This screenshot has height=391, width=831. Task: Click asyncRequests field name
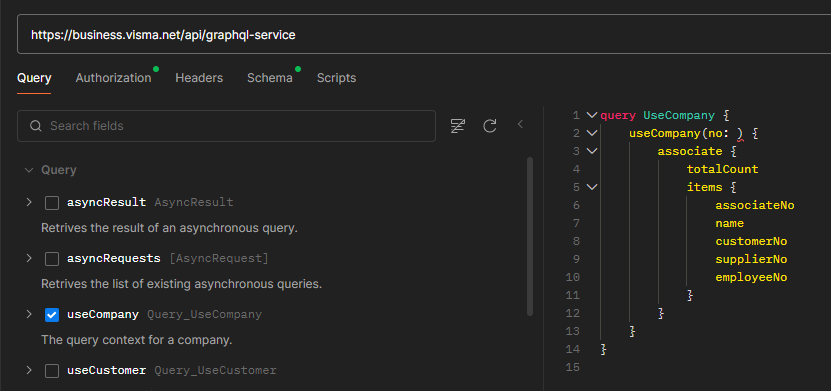[x=113, y=258]
